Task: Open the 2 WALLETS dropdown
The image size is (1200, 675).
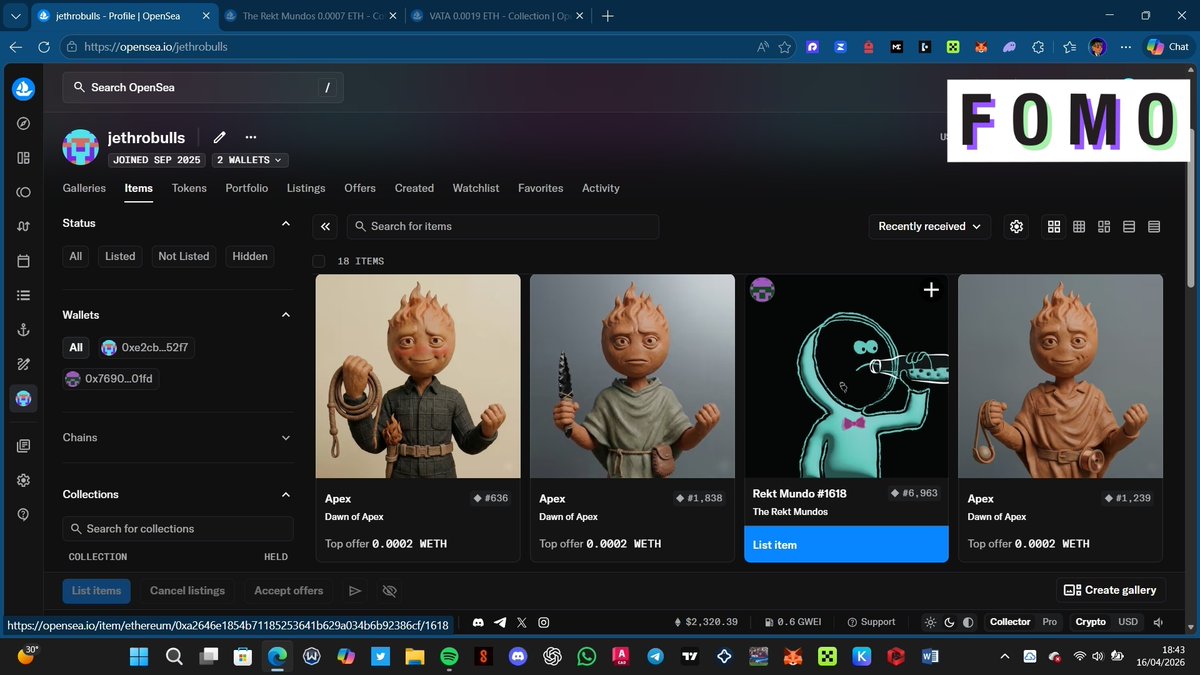Action: pyautogui.click(x=249, y=160)
